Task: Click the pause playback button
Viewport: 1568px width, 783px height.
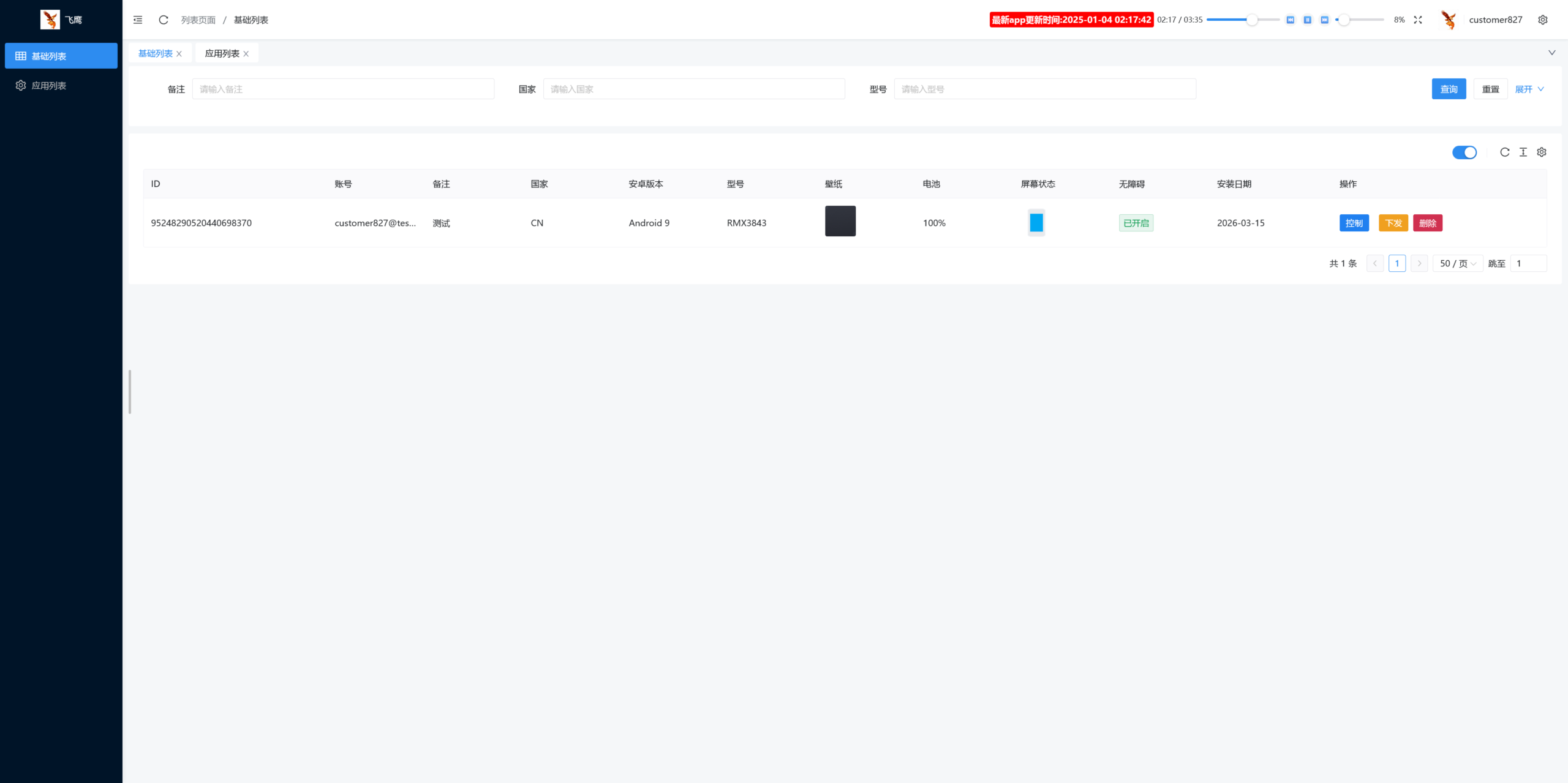Action: coord(1307,20)
